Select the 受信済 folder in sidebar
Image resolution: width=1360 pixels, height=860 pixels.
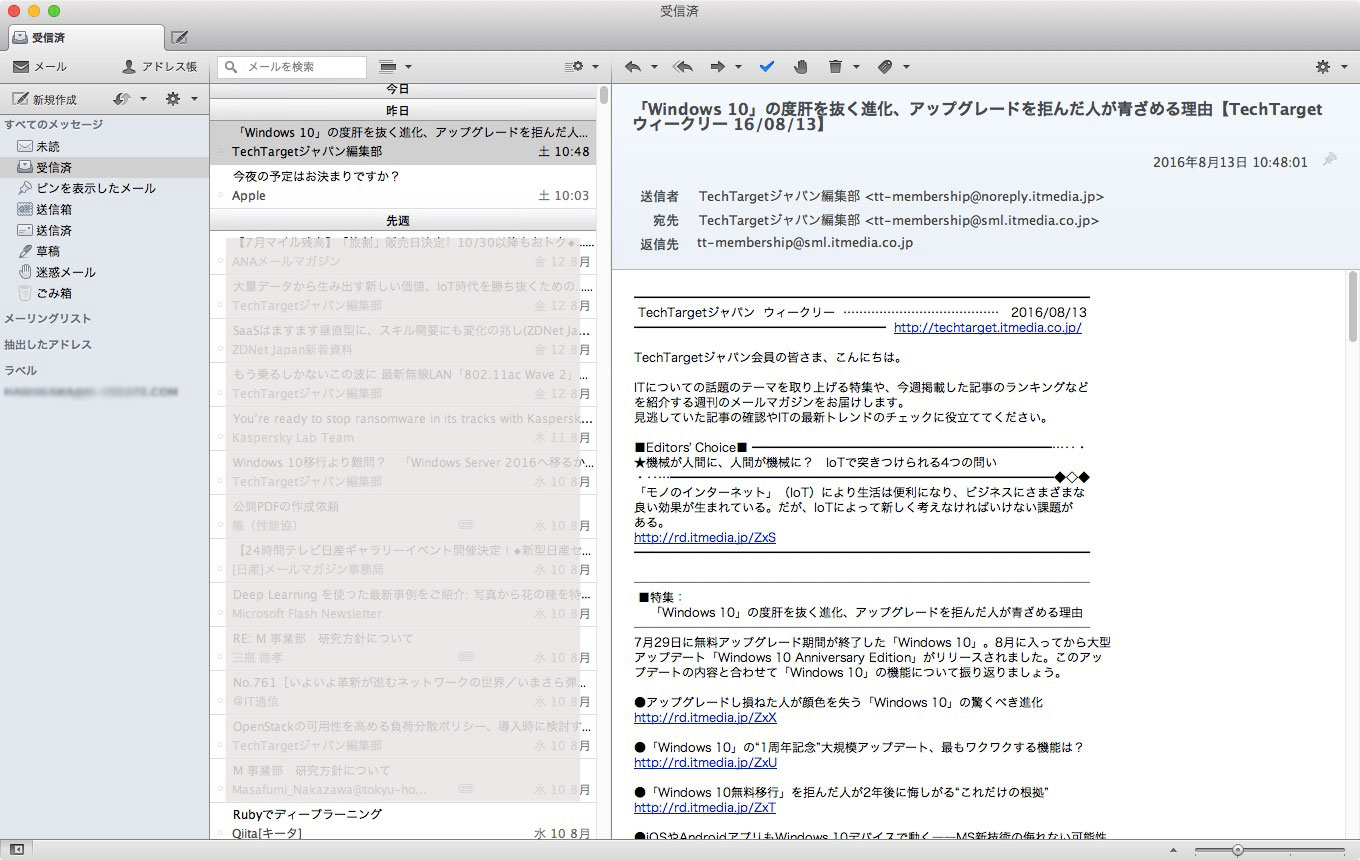(x=105, y=167)
